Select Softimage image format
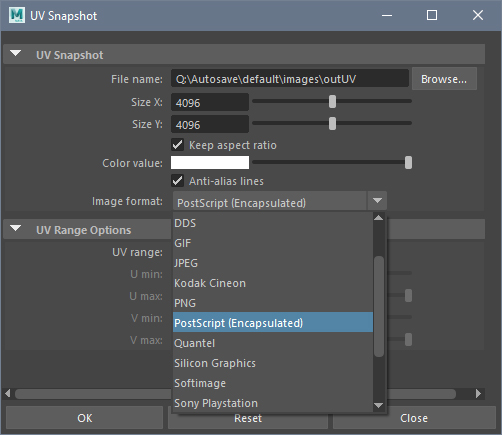This screenshot has height=435, width=502. [x=273, y=383]
